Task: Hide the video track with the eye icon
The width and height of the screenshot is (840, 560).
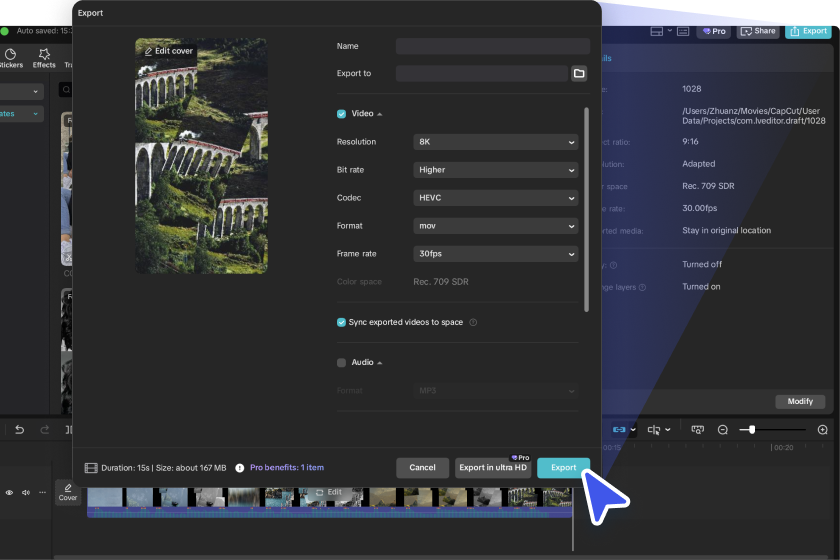Action: pyautogui.click(x=9, y=493)
